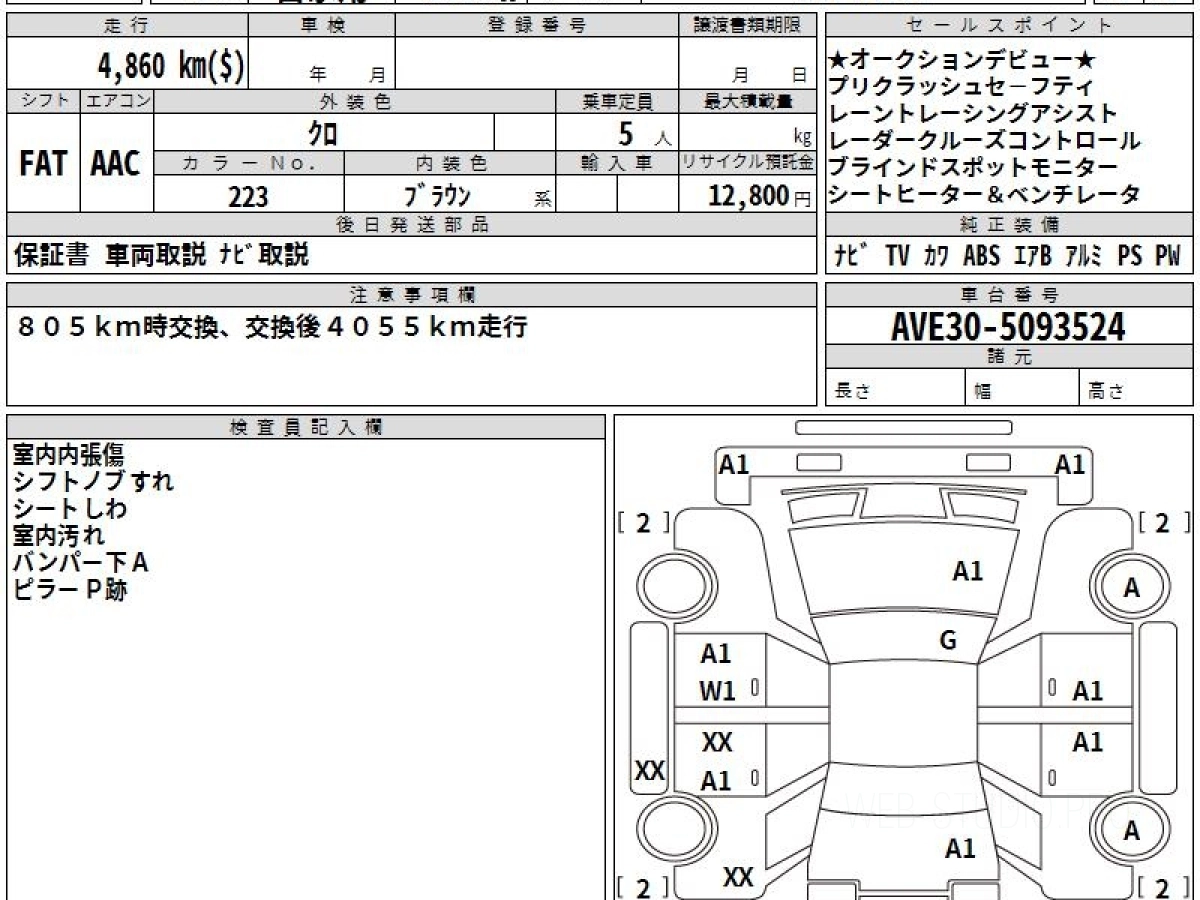This screenshot has height=900, width=1200.
Task: Click the 検査員記入欄 header
Action: tap(306, 426)
